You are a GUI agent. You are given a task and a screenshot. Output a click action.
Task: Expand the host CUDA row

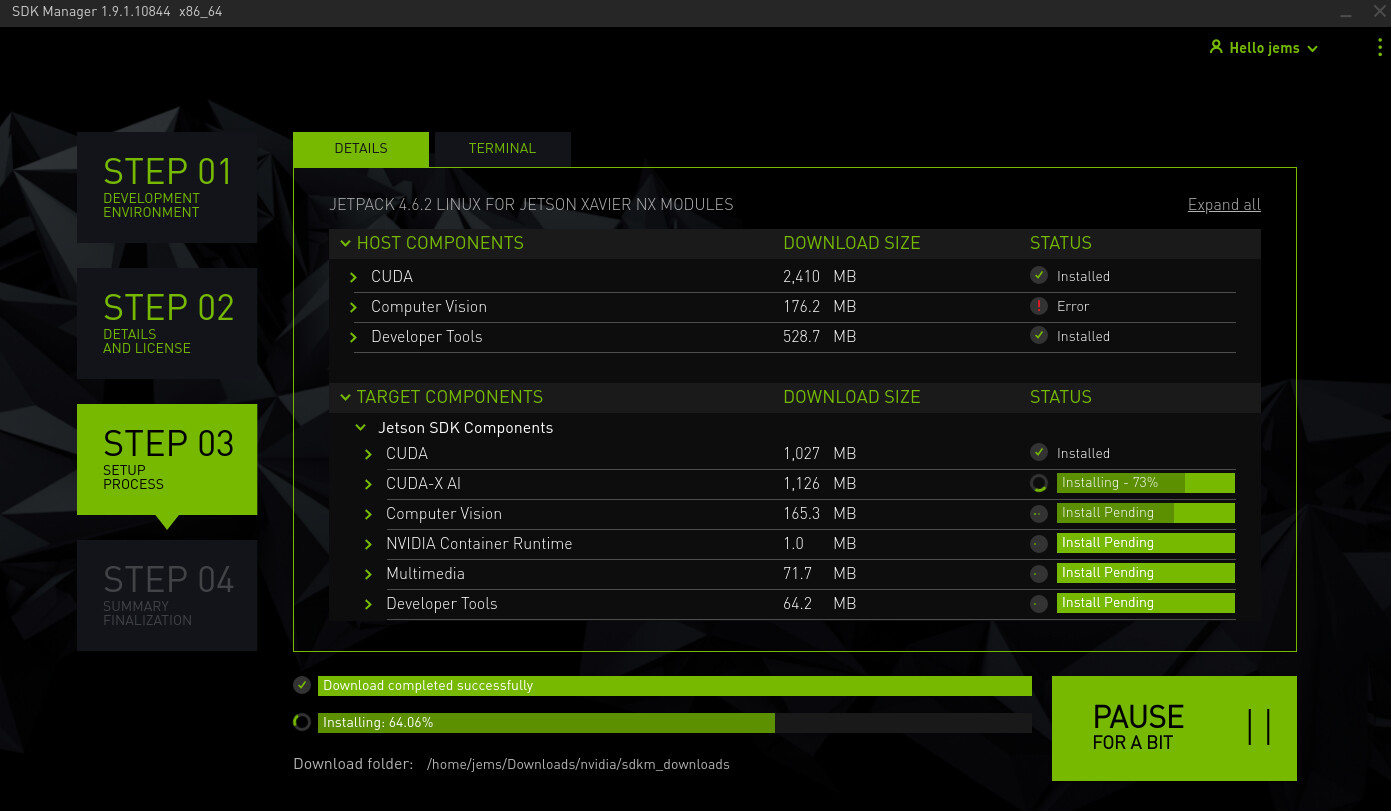353,277
